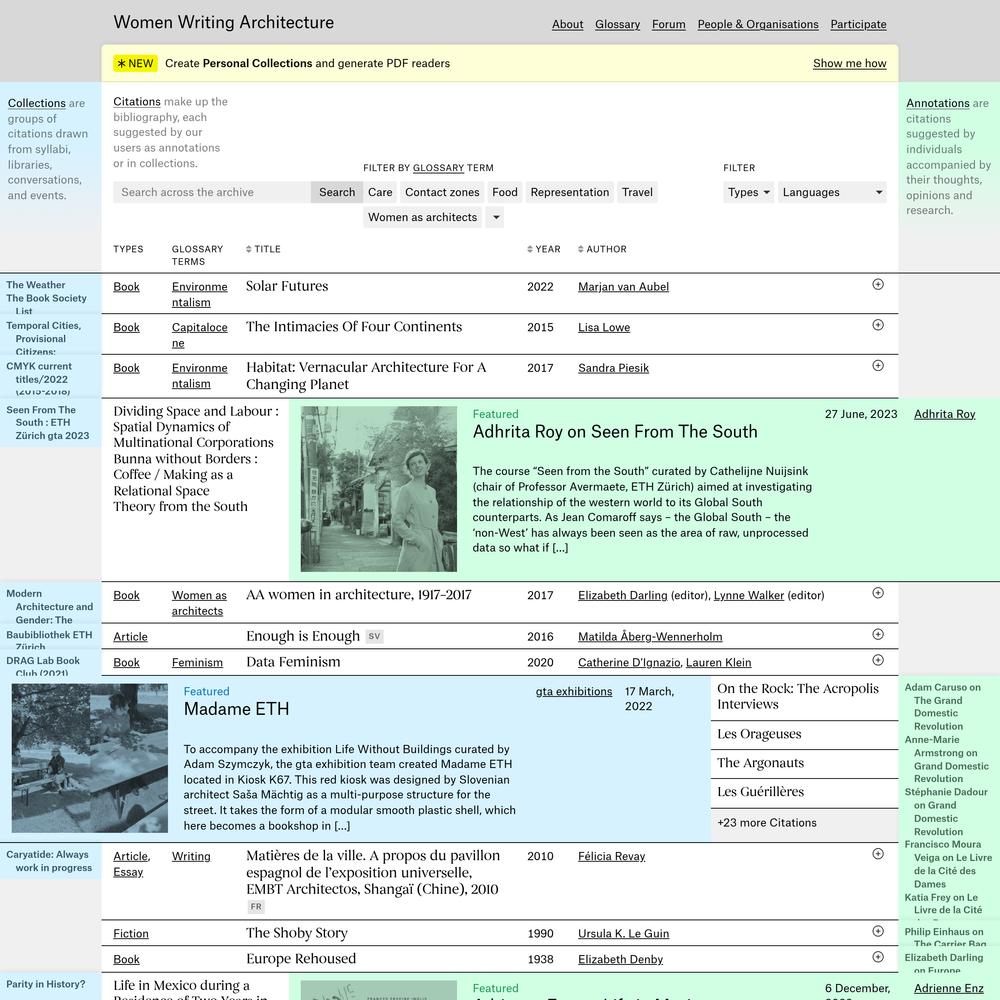Click the Show me how link
1000x1000 pixels.
coord(849,63)
